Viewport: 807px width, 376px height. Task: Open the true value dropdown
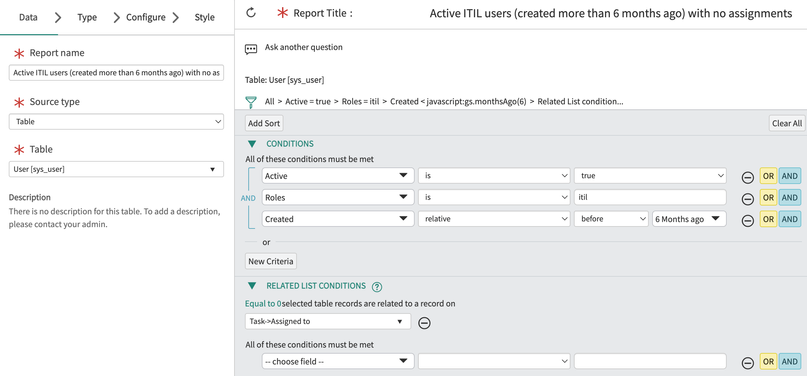[651, 176]
